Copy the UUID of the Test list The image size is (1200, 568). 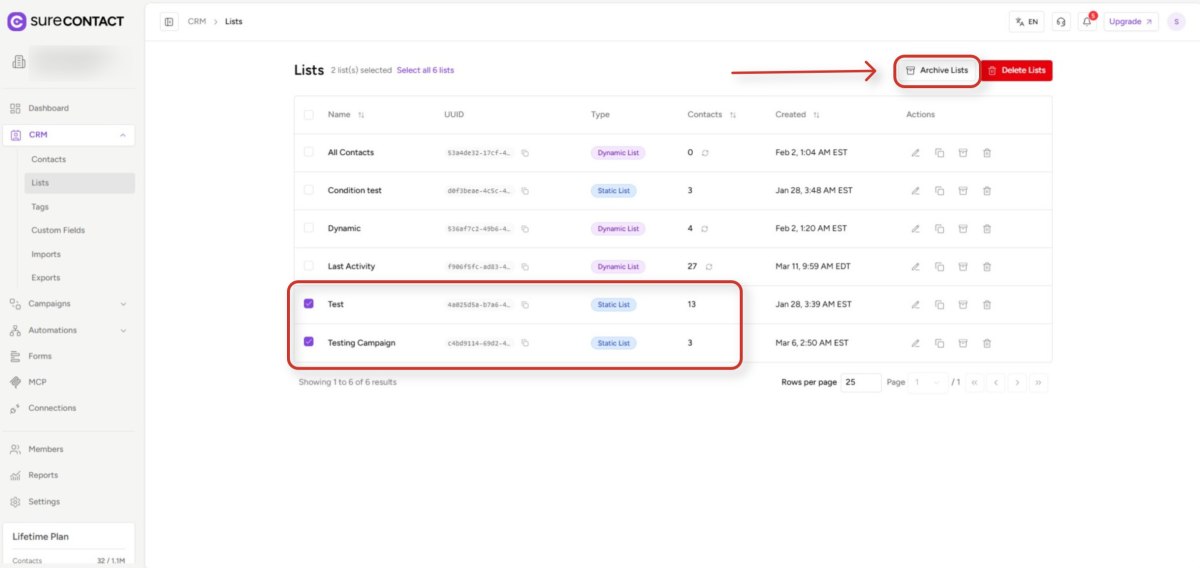(x=525, y=305)
